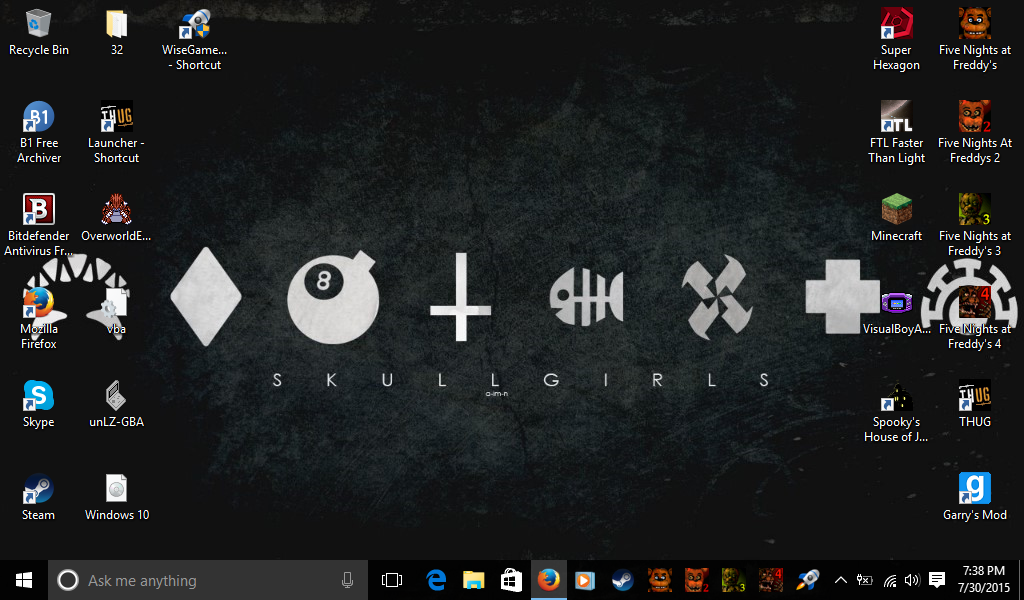The image size is (1024, 600).
Task: Open File Explorer from the taskbar
Action: [x=473, y=580]
